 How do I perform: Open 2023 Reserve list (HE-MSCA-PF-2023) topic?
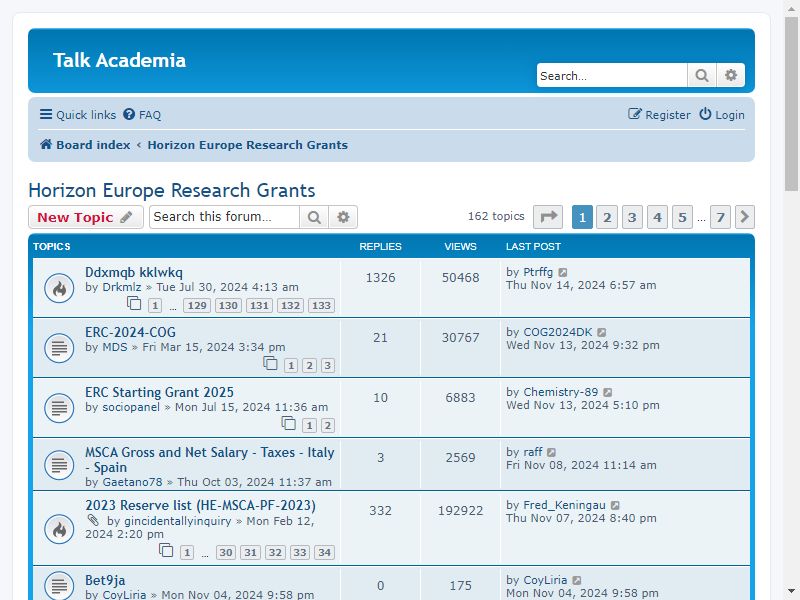click(200, 505)
